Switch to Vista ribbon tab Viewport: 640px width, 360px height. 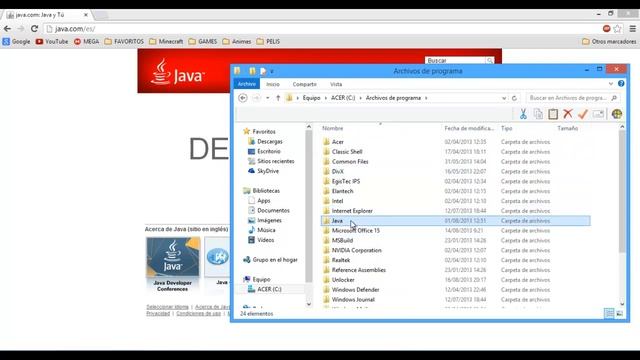tap(336, 84)
